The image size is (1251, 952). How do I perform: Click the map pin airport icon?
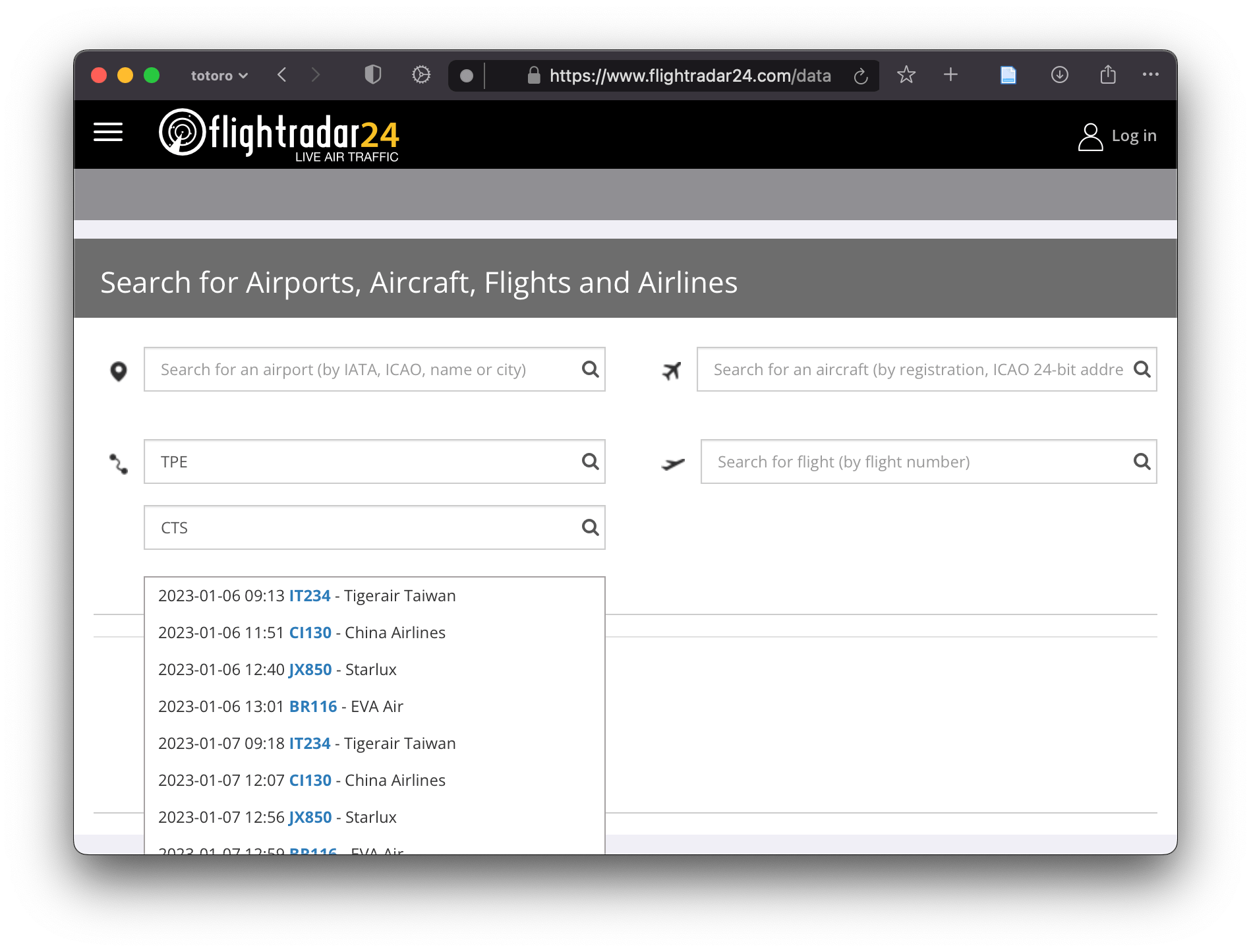[x=119, y=371]
